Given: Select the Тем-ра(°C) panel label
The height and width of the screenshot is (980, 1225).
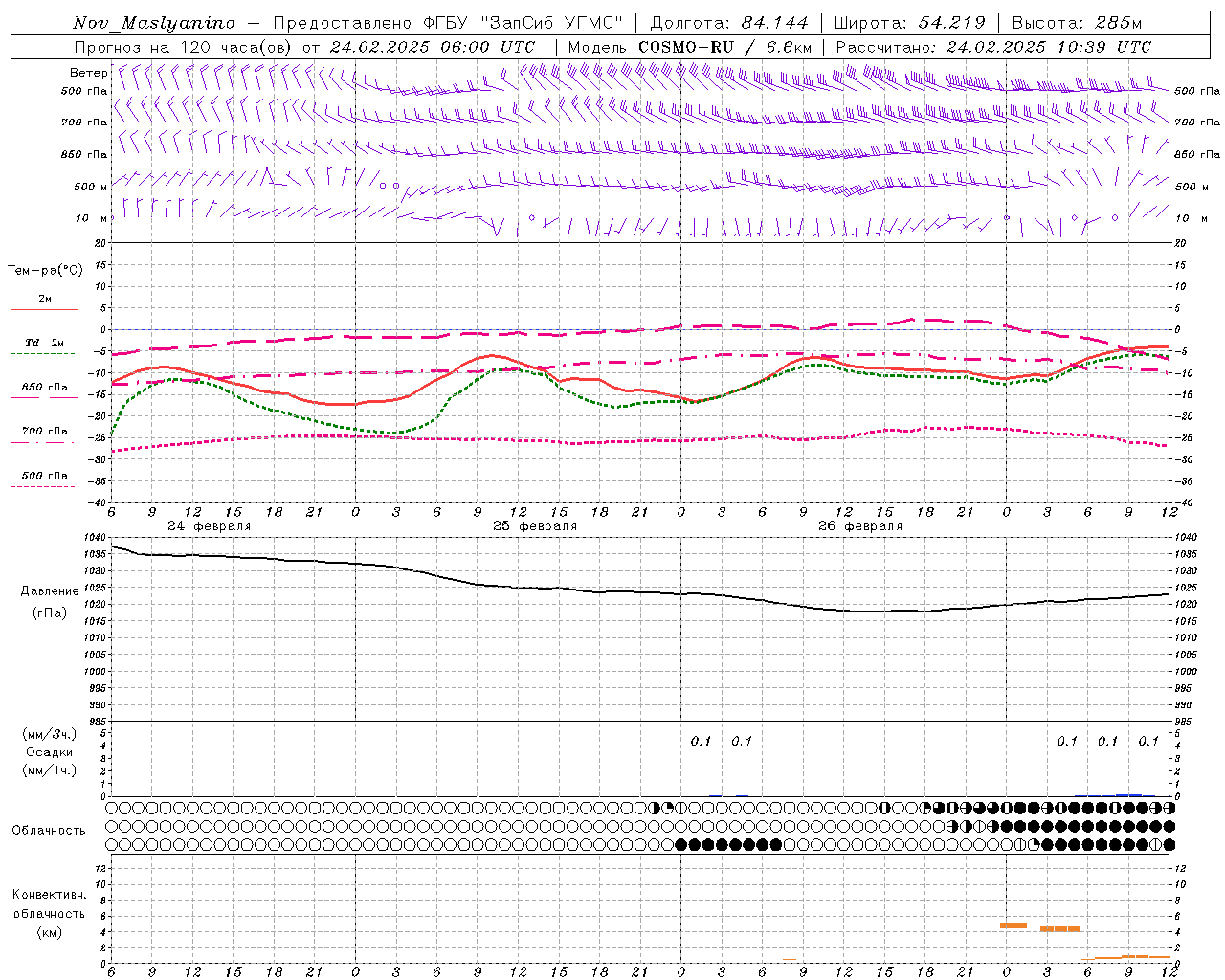Looking at the screenshot, I should pyautogui.click(x=45, y=271).
